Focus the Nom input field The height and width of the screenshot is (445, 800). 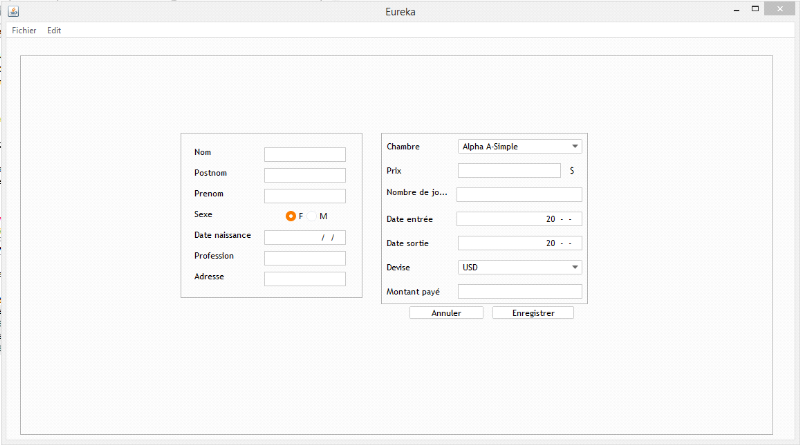pos(305,154)
